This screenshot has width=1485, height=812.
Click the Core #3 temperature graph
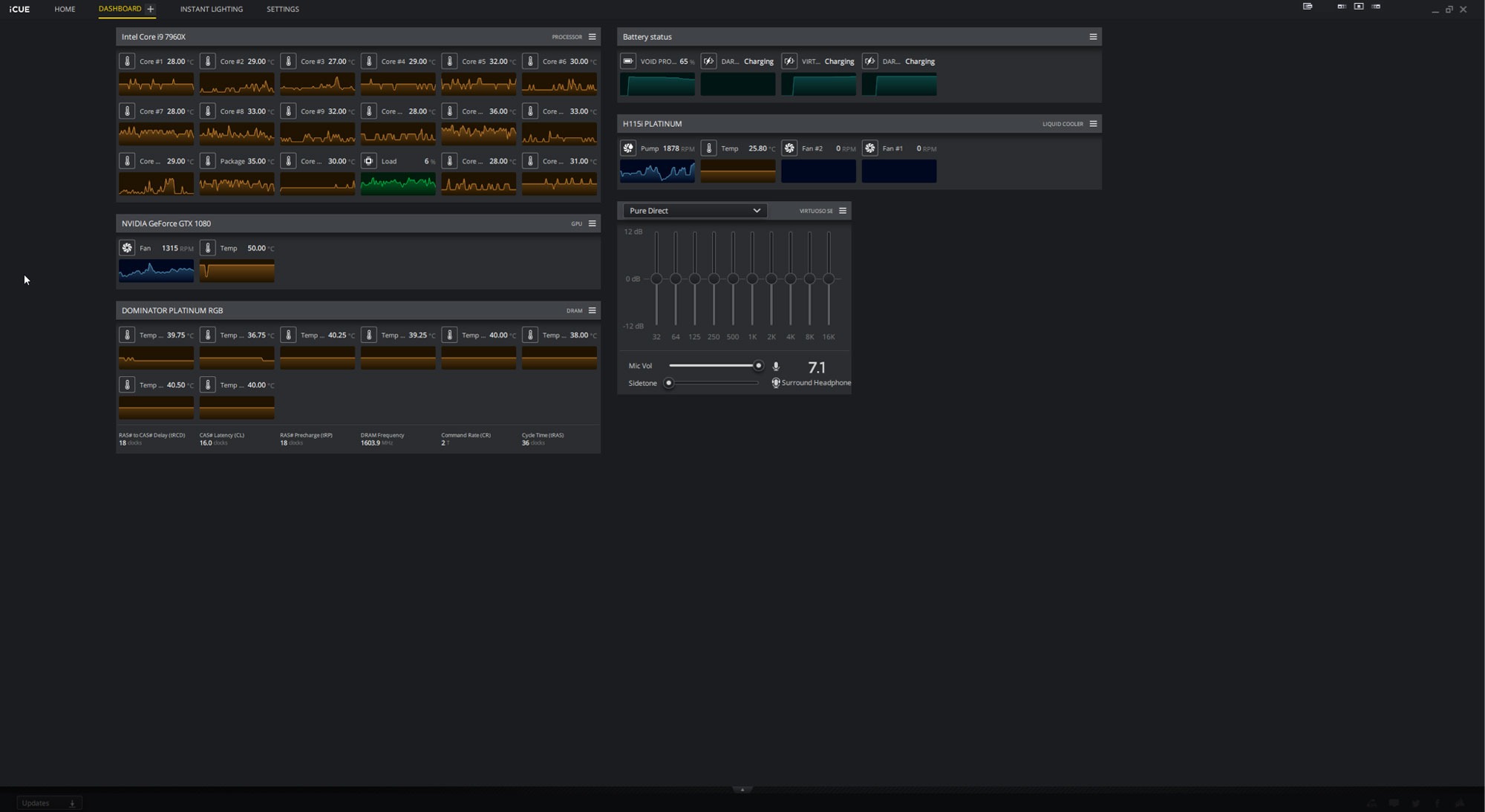point(317,84)
